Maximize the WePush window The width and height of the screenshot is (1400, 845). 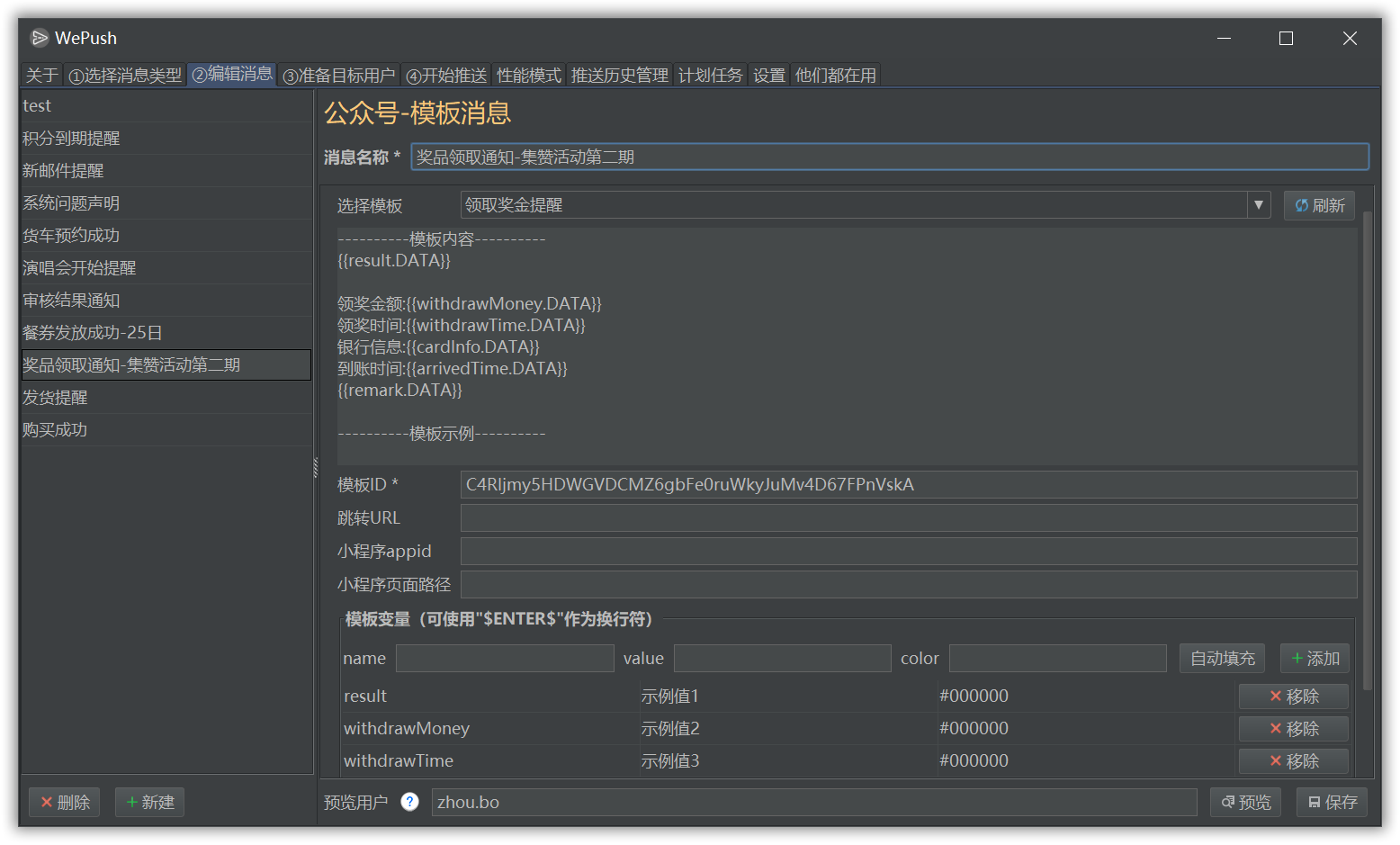click(1286, 38)
